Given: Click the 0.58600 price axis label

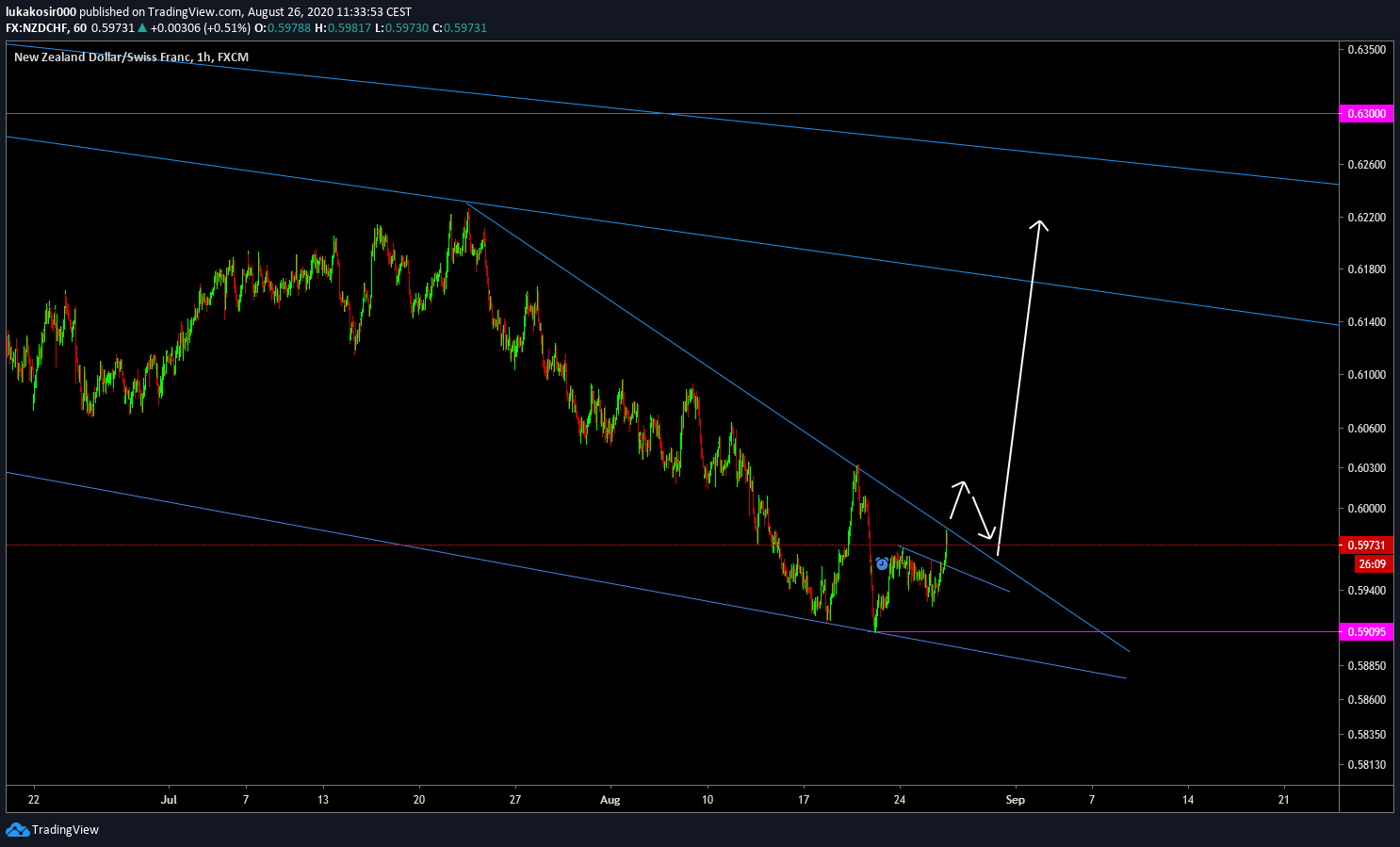Looking at the screenshot, I should 1366,700.
